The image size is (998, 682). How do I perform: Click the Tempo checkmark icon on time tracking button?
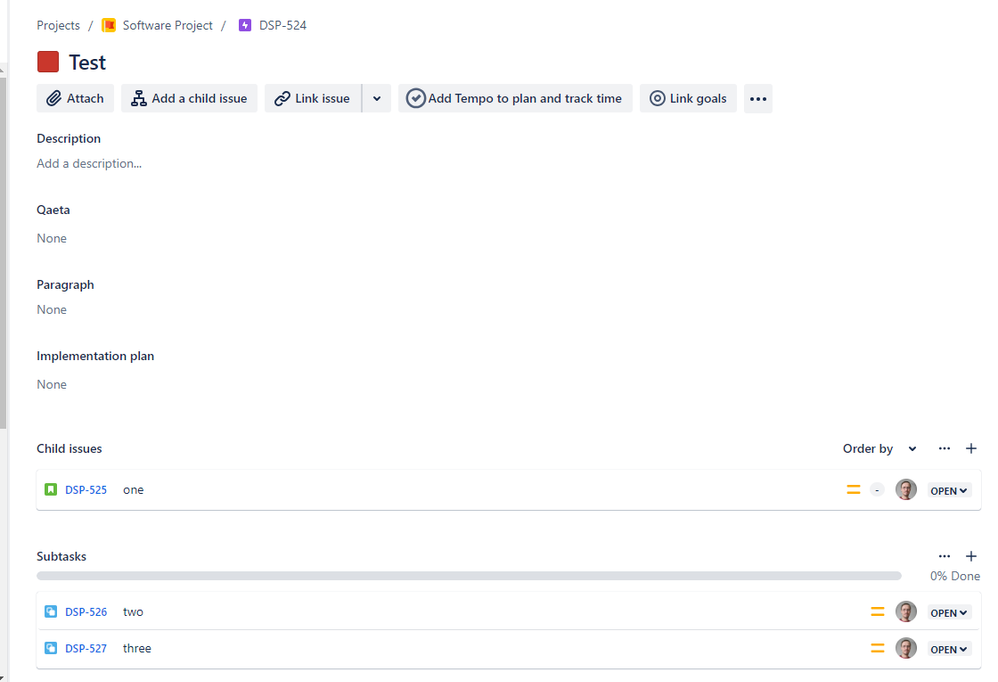click(415, 98)
